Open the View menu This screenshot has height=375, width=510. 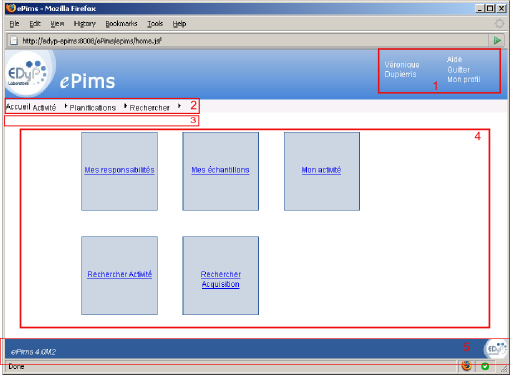pos(57,24)
